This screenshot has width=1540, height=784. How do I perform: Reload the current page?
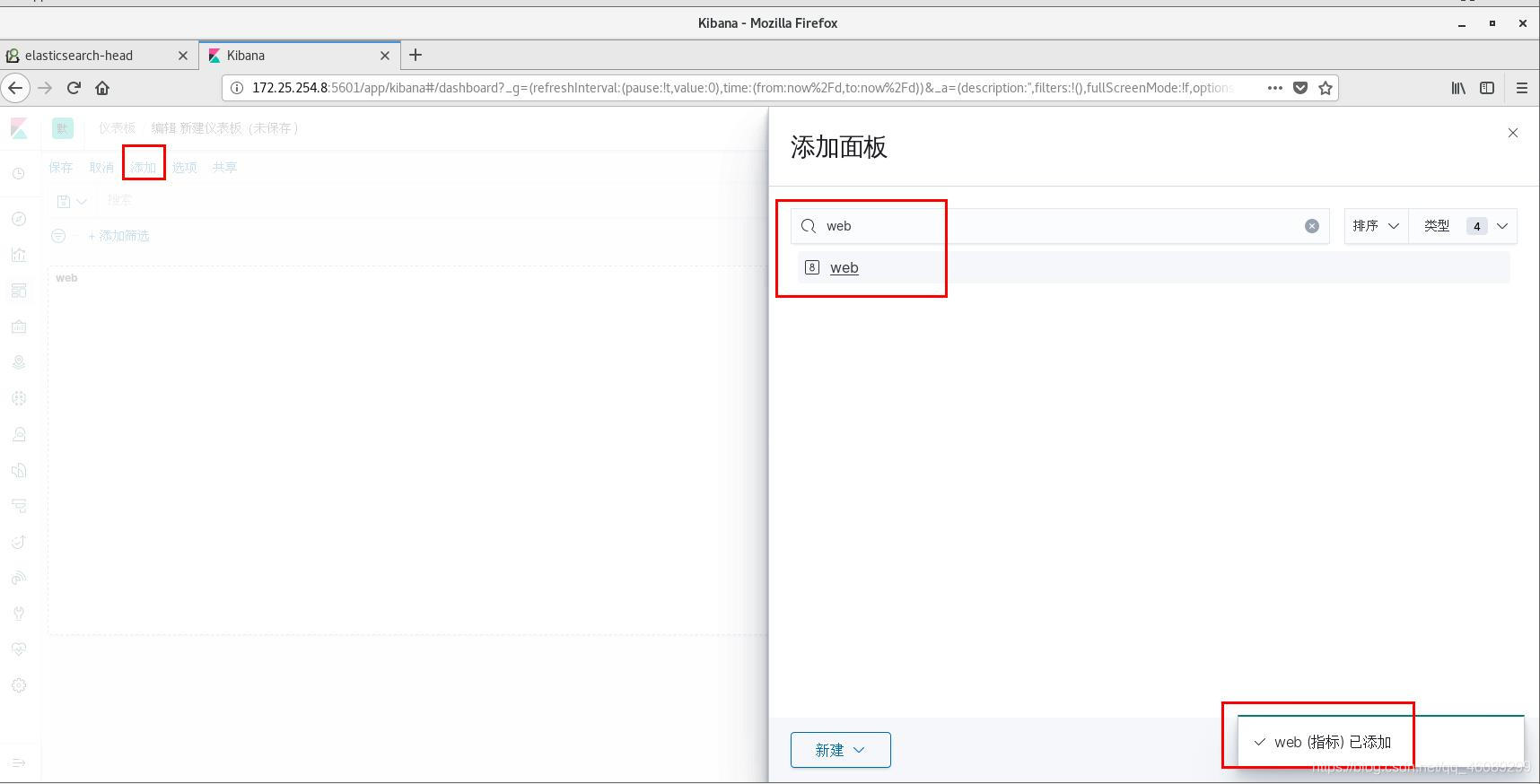tap(74, 88)
